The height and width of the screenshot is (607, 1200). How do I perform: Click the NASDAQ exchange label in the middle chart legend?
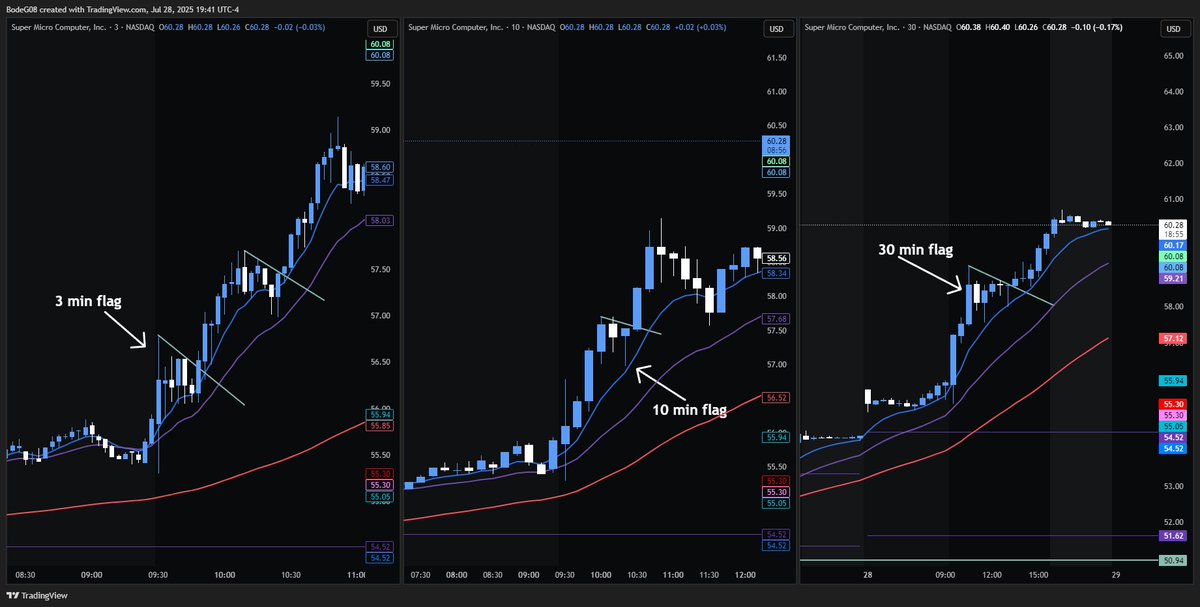[x=541, y=28]
